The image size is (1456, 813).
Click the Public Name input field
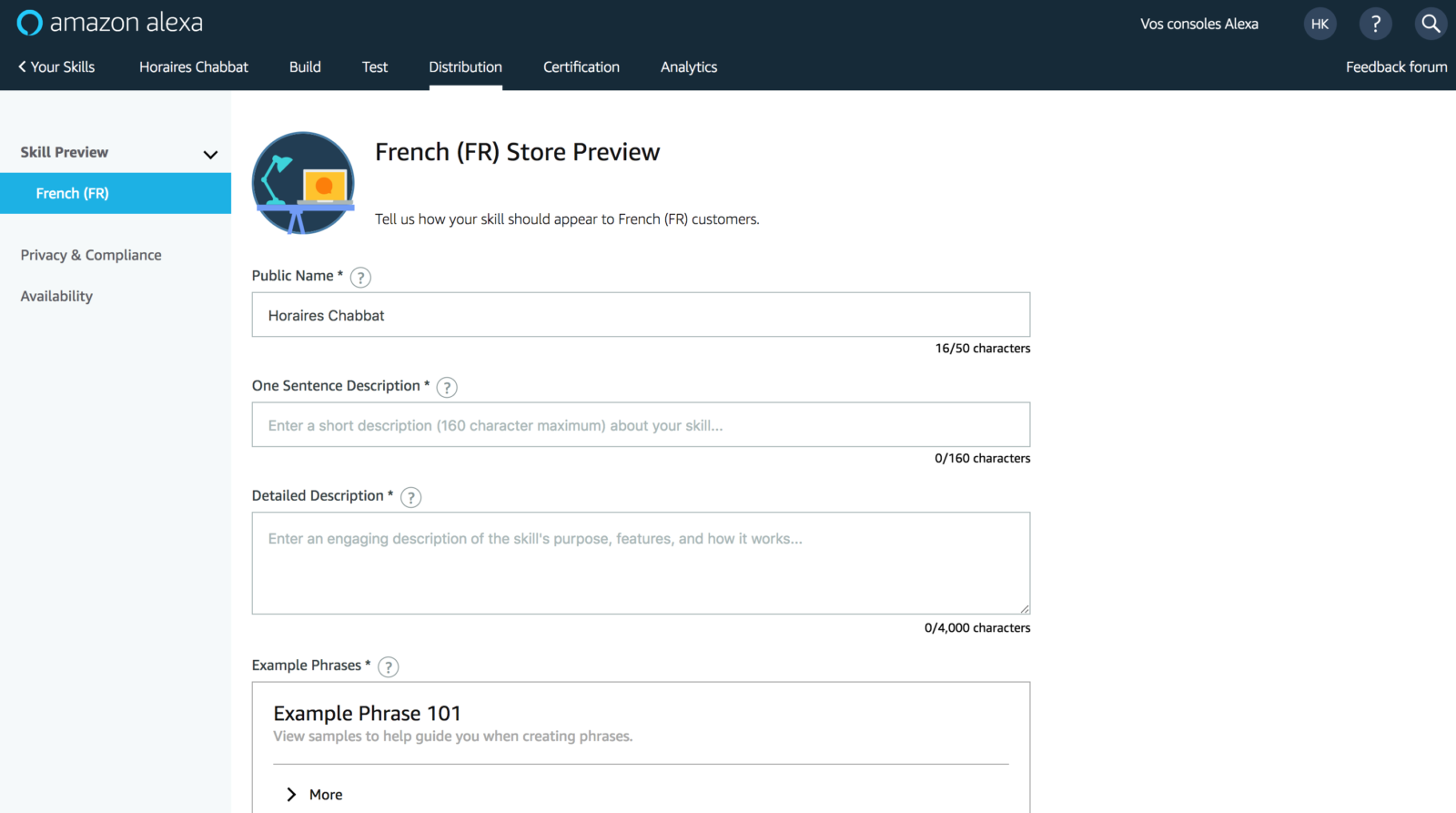tap(641, 315)
